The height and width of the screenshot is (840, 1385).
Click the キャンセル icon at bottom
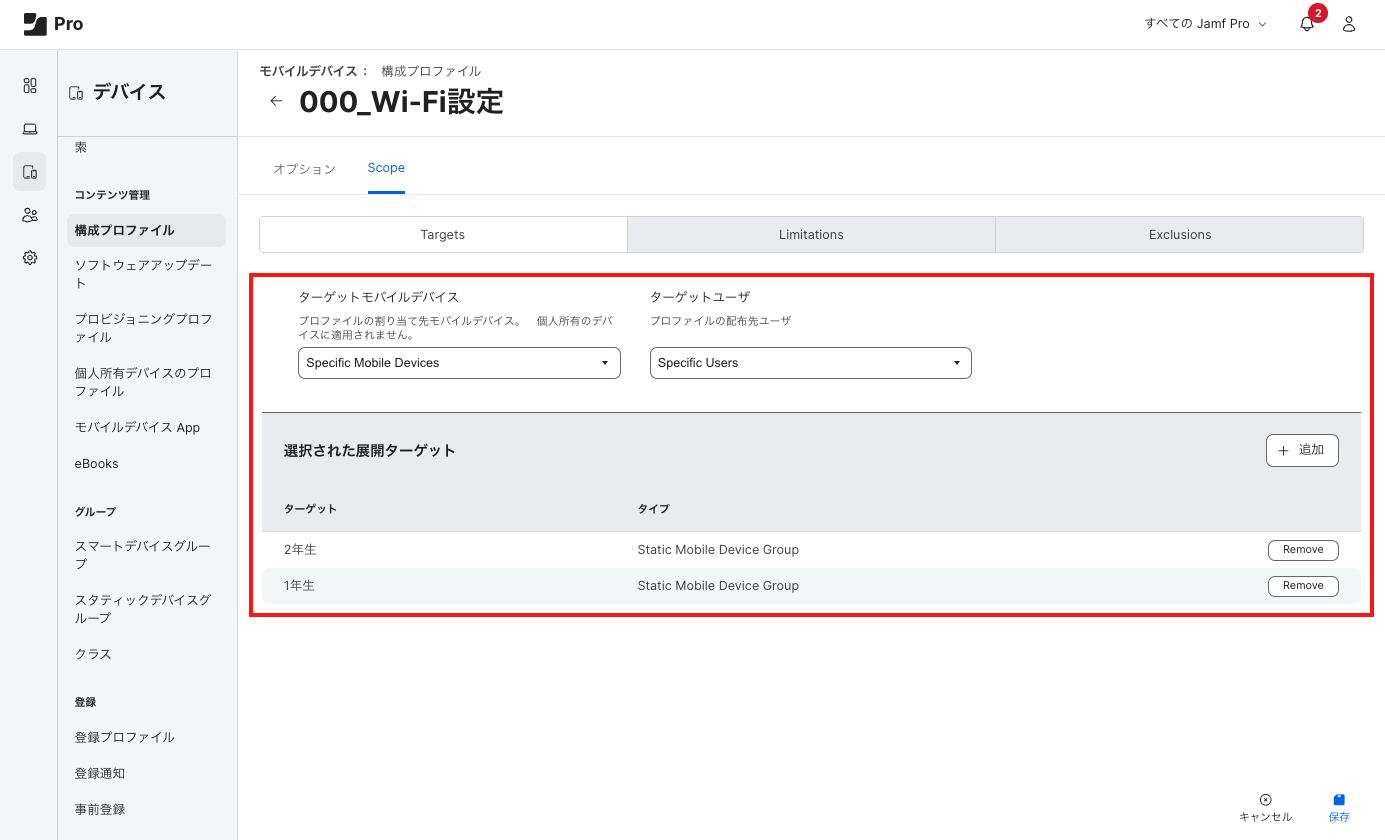[x=1265, y=799]
